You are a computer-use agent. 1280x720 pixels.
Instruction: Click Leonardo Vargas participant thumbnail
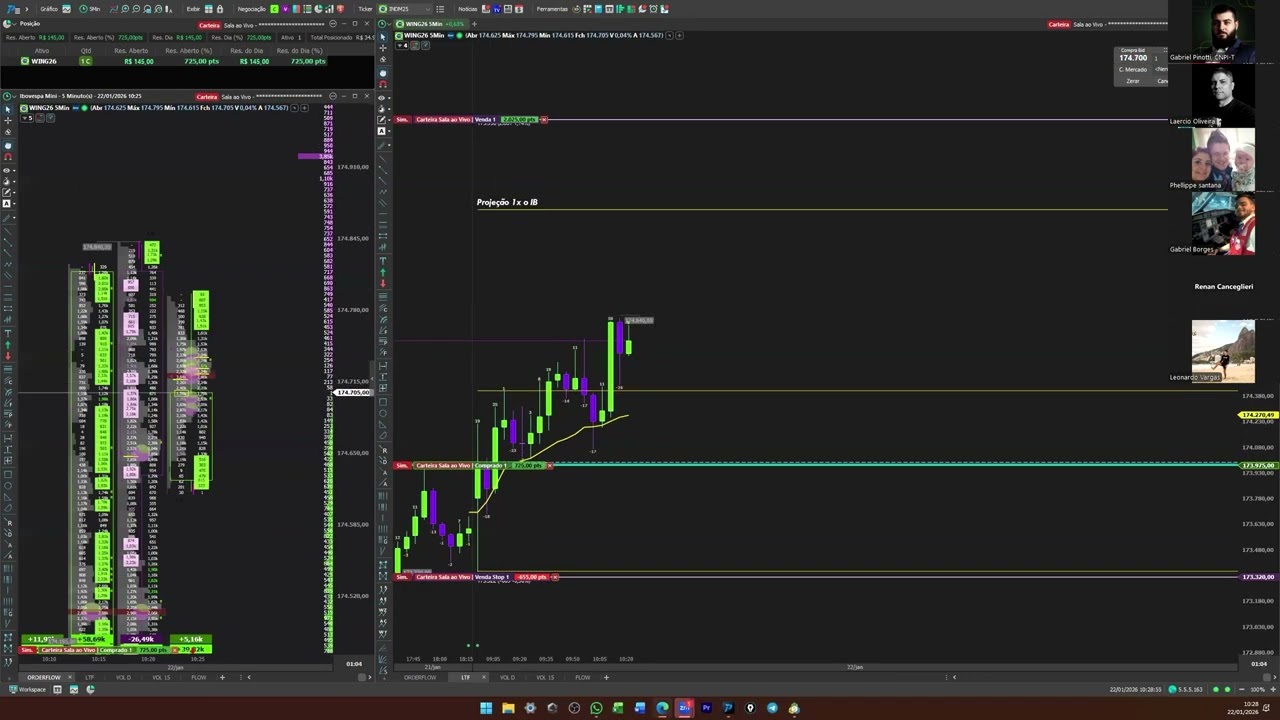[1223, 351]
